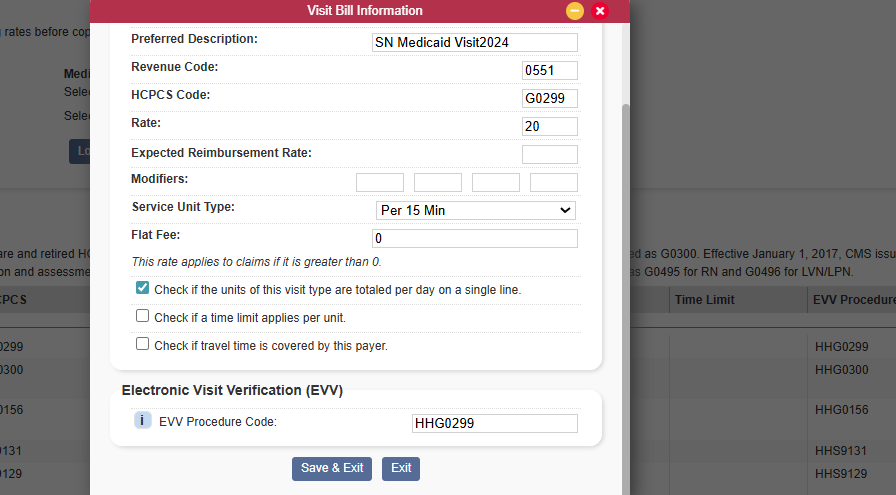This screenshot has height=495, width=896.
Task: Minimize the Visit Bill Information dialog
Action: 575,11
